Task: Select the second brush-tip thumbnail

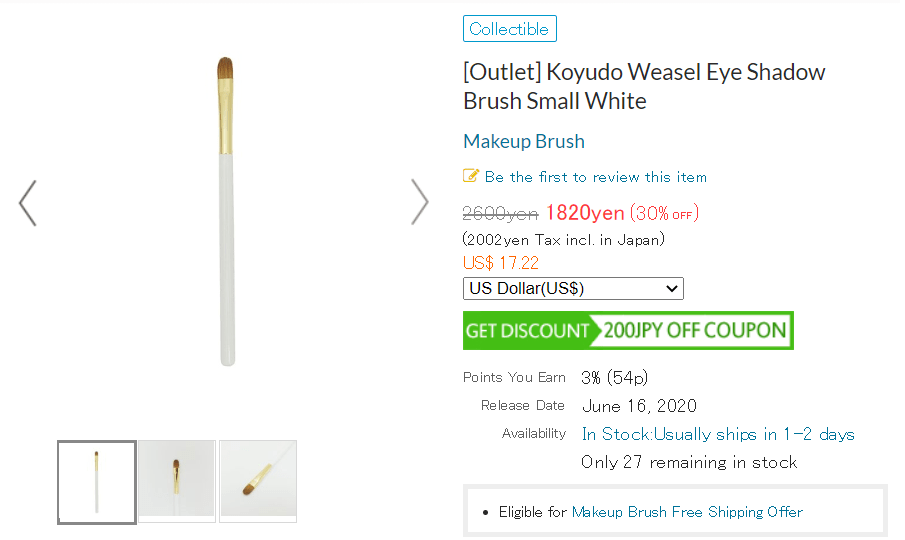Action: point(177,481)
